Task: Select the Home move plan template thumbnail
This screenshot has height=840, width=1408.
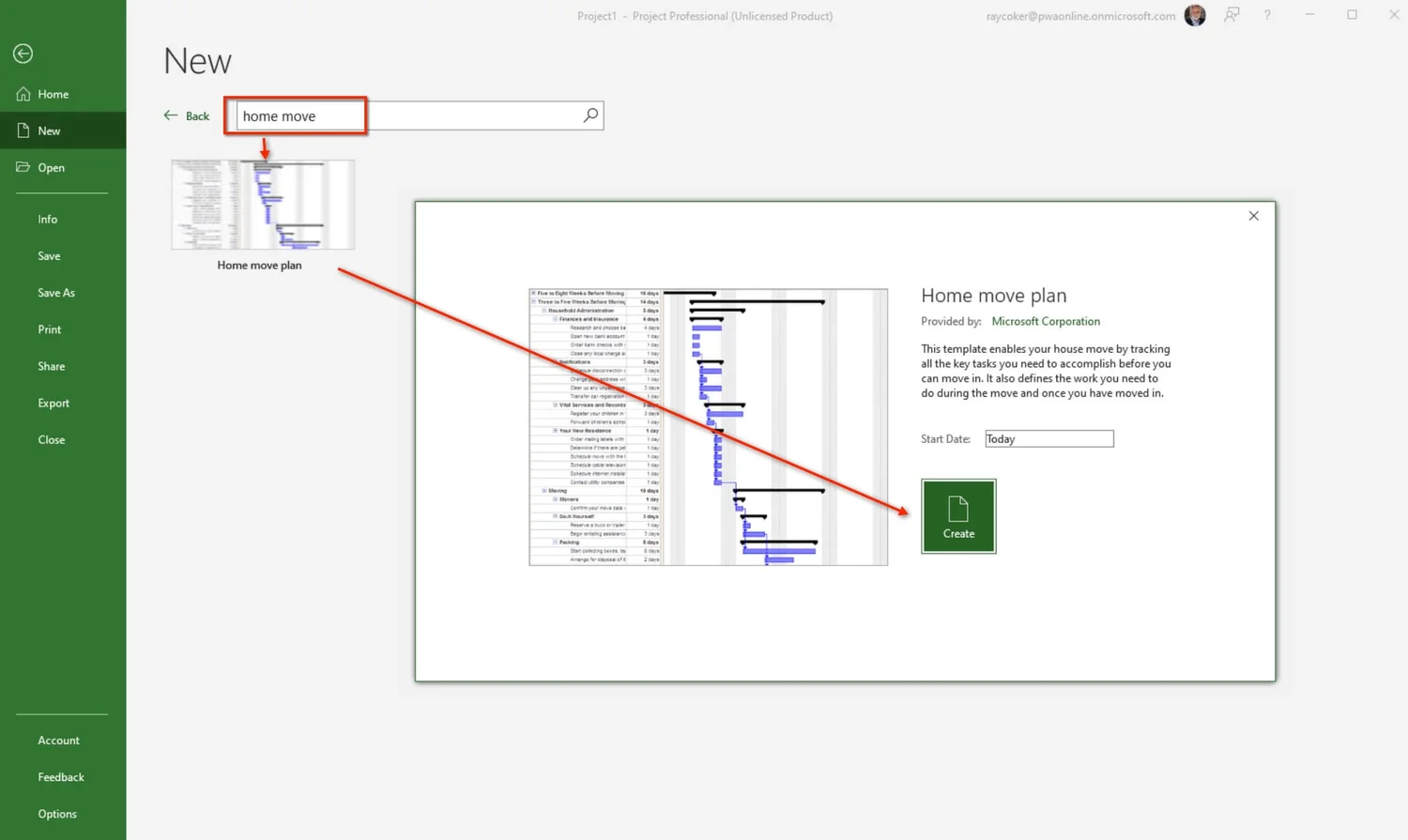Action: (x=262, y=204)
